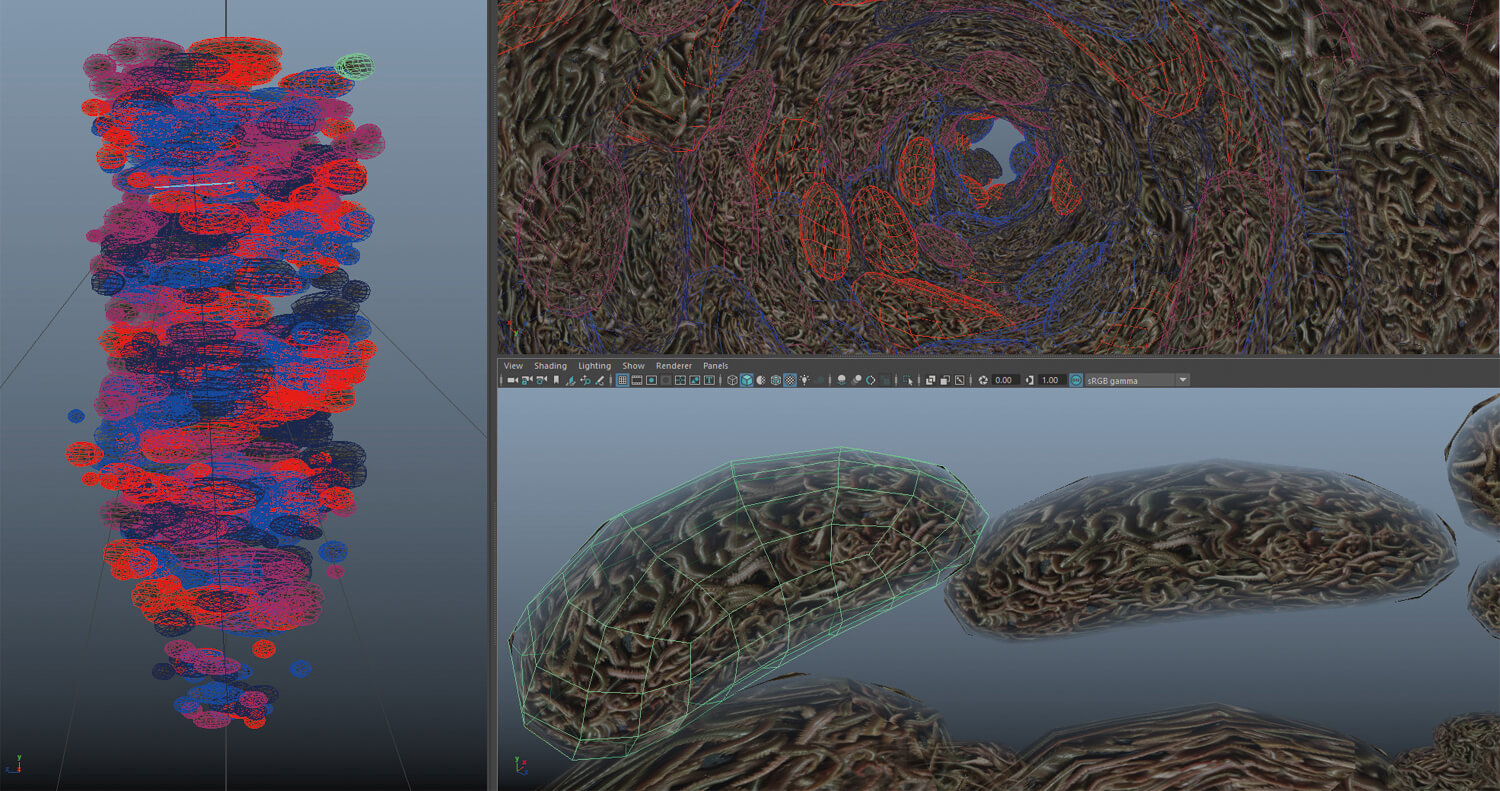Toggle smooth shade all mode
This screenshot has height=791, width=1500.
pyautogui.click(x=746, y=380)
